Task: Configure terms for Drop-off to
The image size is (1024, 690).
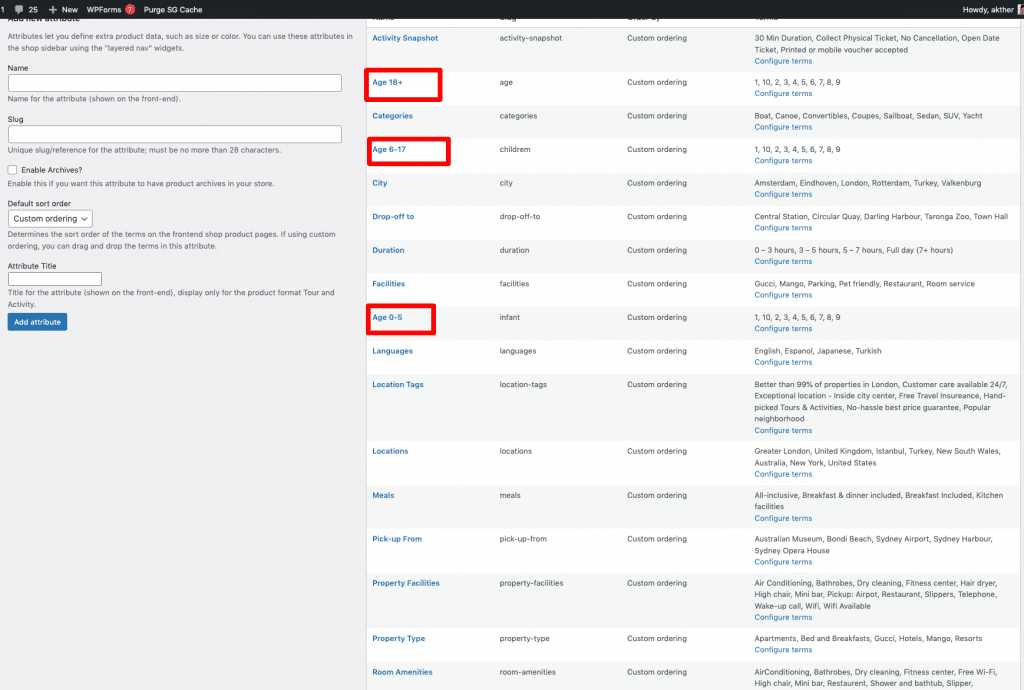Action: pos(783,228)
